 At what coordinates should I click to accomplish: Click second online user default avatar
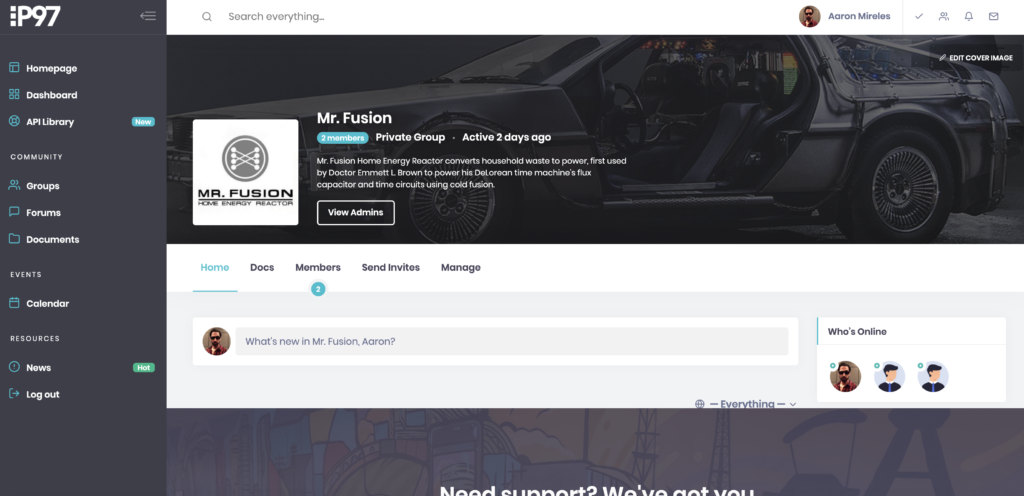click(889, 377)
